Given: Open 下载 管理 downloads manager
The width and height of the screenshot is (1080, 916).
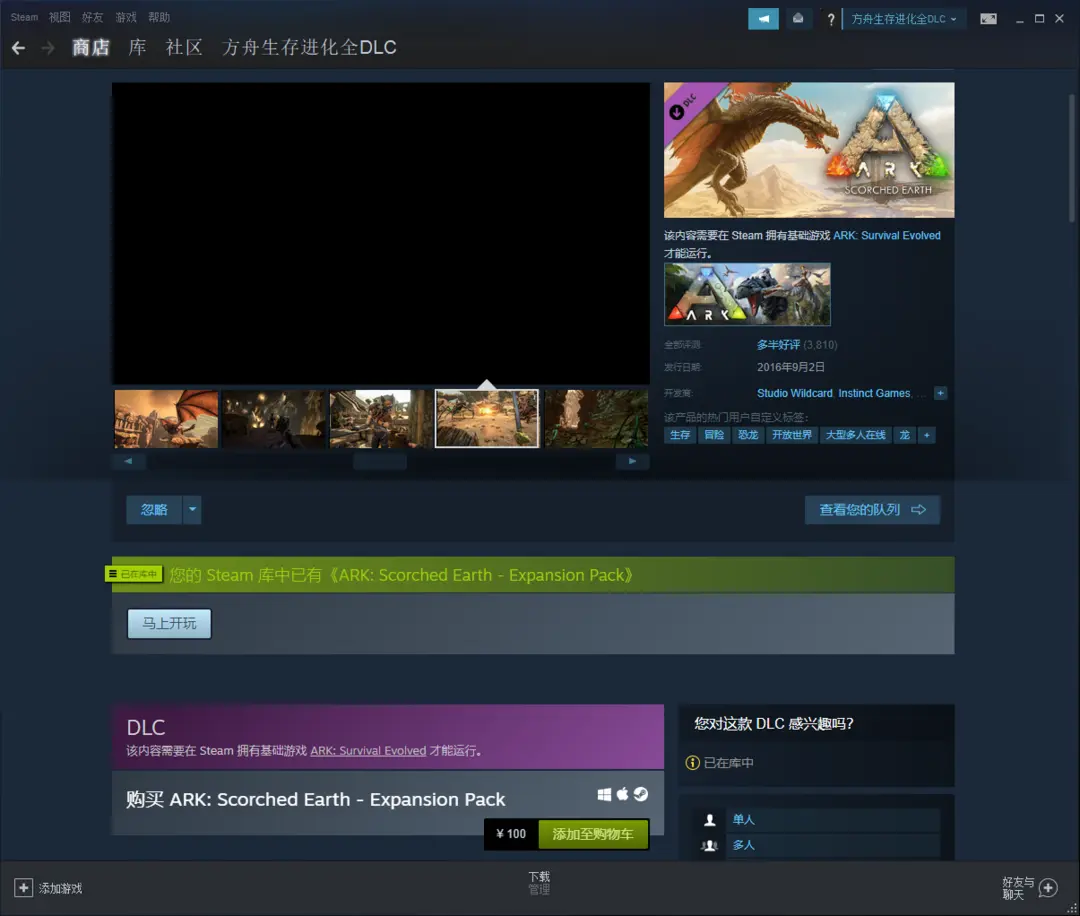Looking at the screenshot, I should 539,883.
